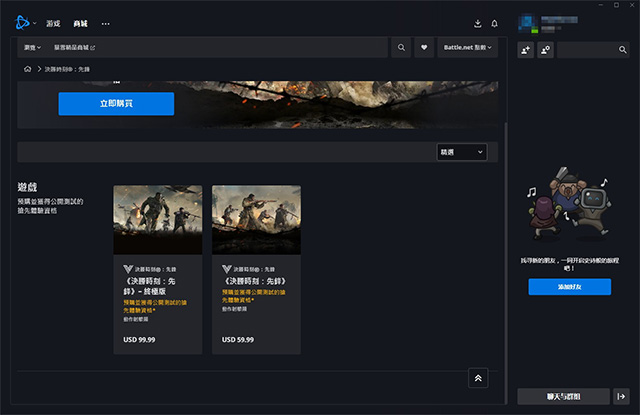Click the 立即購買 buy now button
Viewport: 640px width, 415px height.
116,104
